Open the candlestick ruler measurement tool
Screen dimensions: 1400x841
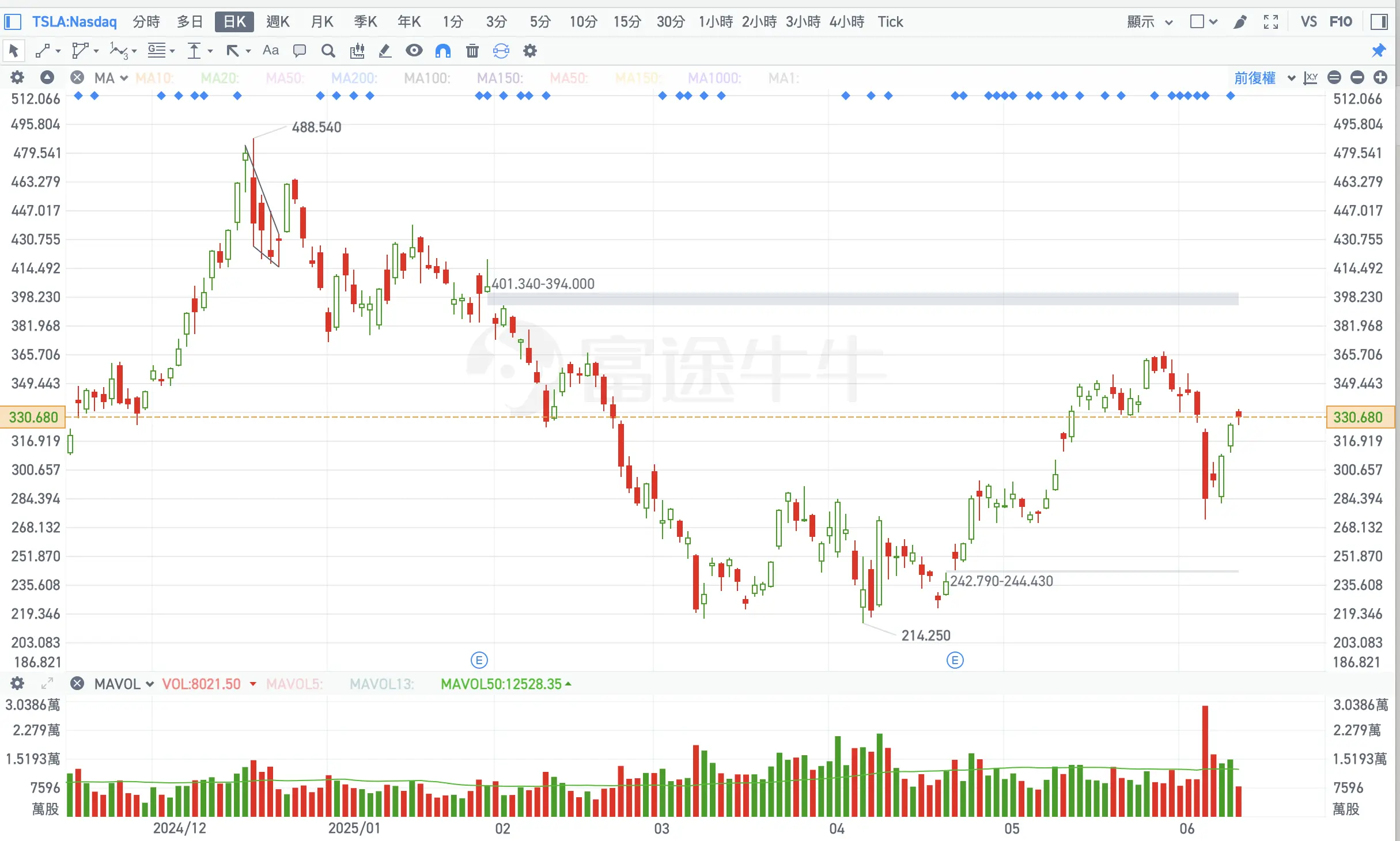(357, 51)
